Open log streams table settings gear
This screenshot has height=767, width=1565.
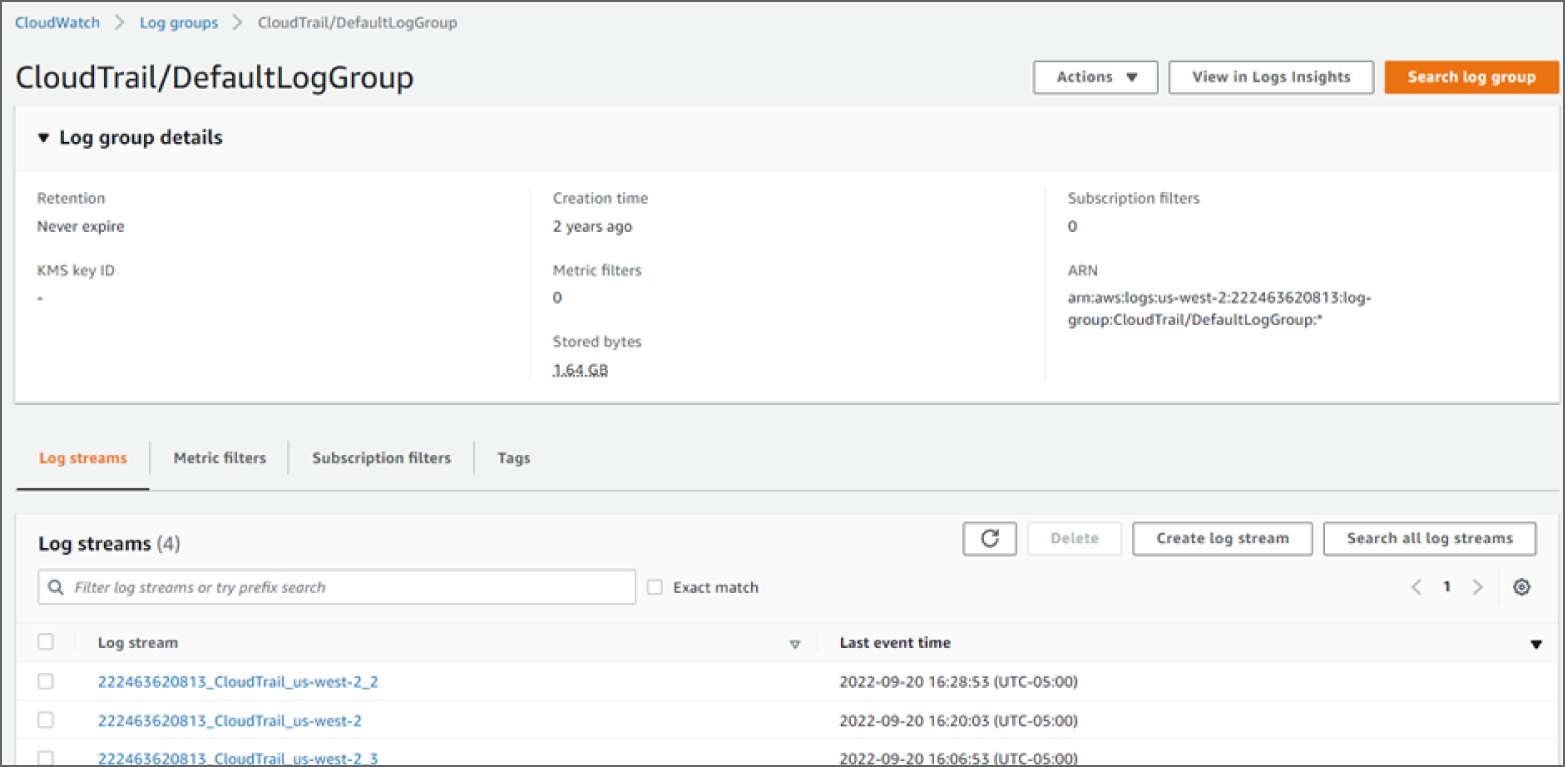(x=1521, y=587)
